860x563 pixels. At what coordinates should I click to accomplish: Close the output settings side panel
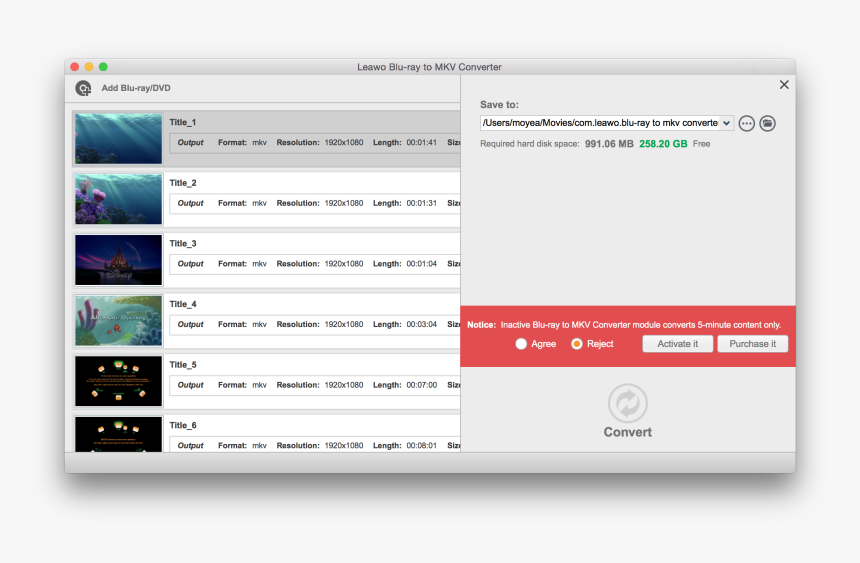tap(784, 85)
